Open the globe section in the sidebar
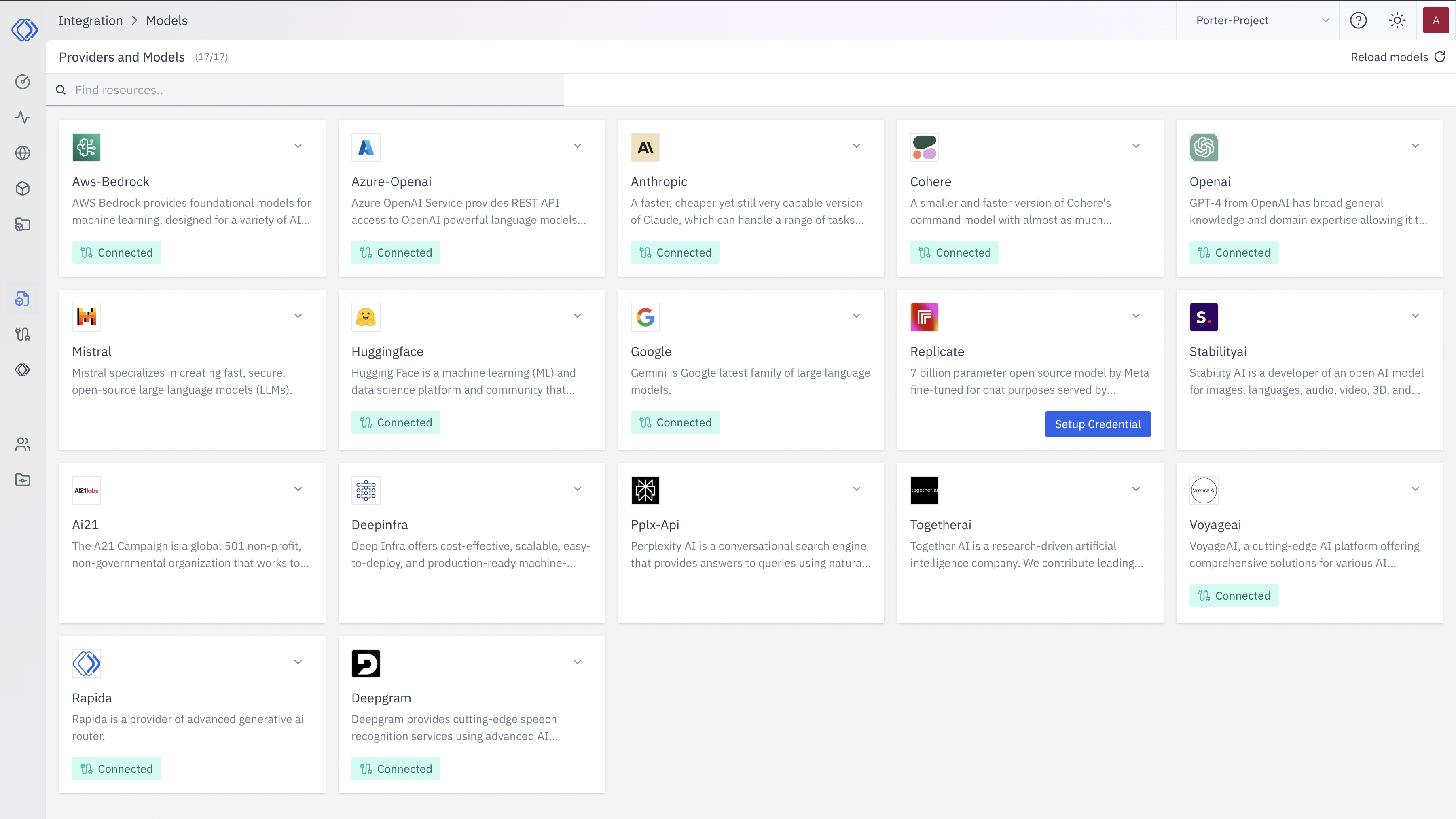1456x819 pixels. click(23, 153)
